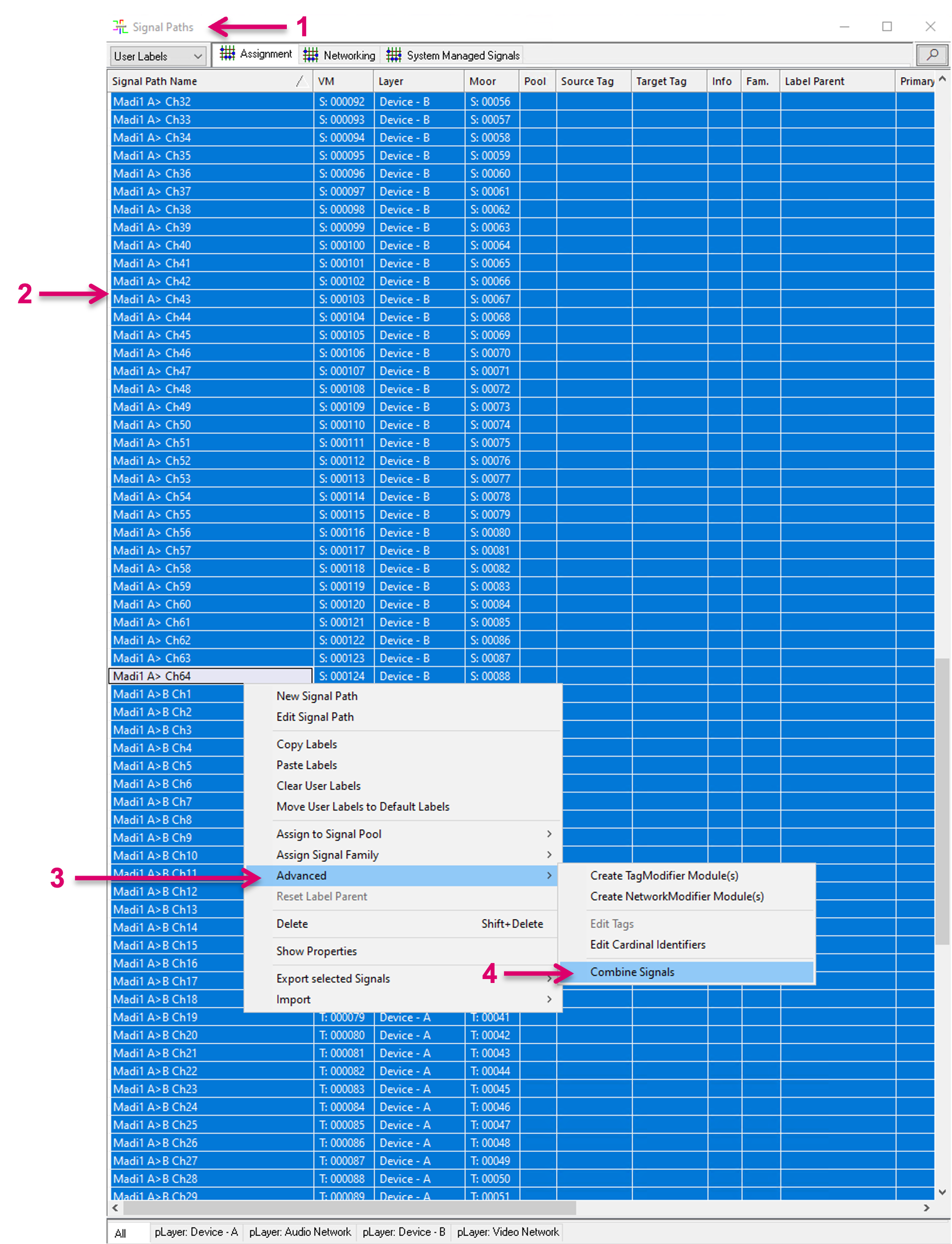Choose Combine Signals from the submenu
The image size is (952, 1244).
pyautogui.click(x=632, y=972)
